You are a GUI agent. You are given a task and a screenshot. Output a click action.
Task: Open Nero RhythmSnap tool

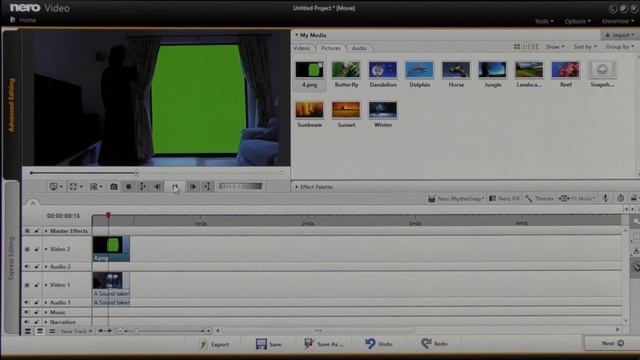[x=456, y=198]
